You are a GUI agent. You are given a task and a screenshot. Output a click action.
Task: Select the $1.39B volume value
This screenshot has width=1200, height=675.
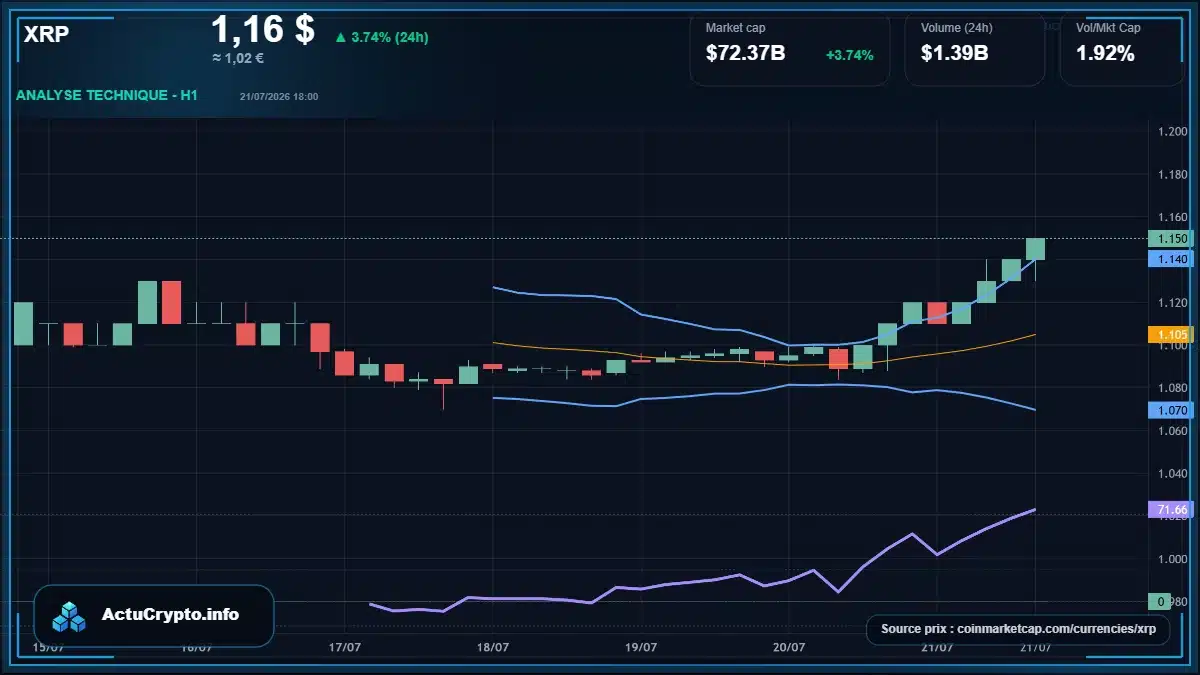[954, 54]
